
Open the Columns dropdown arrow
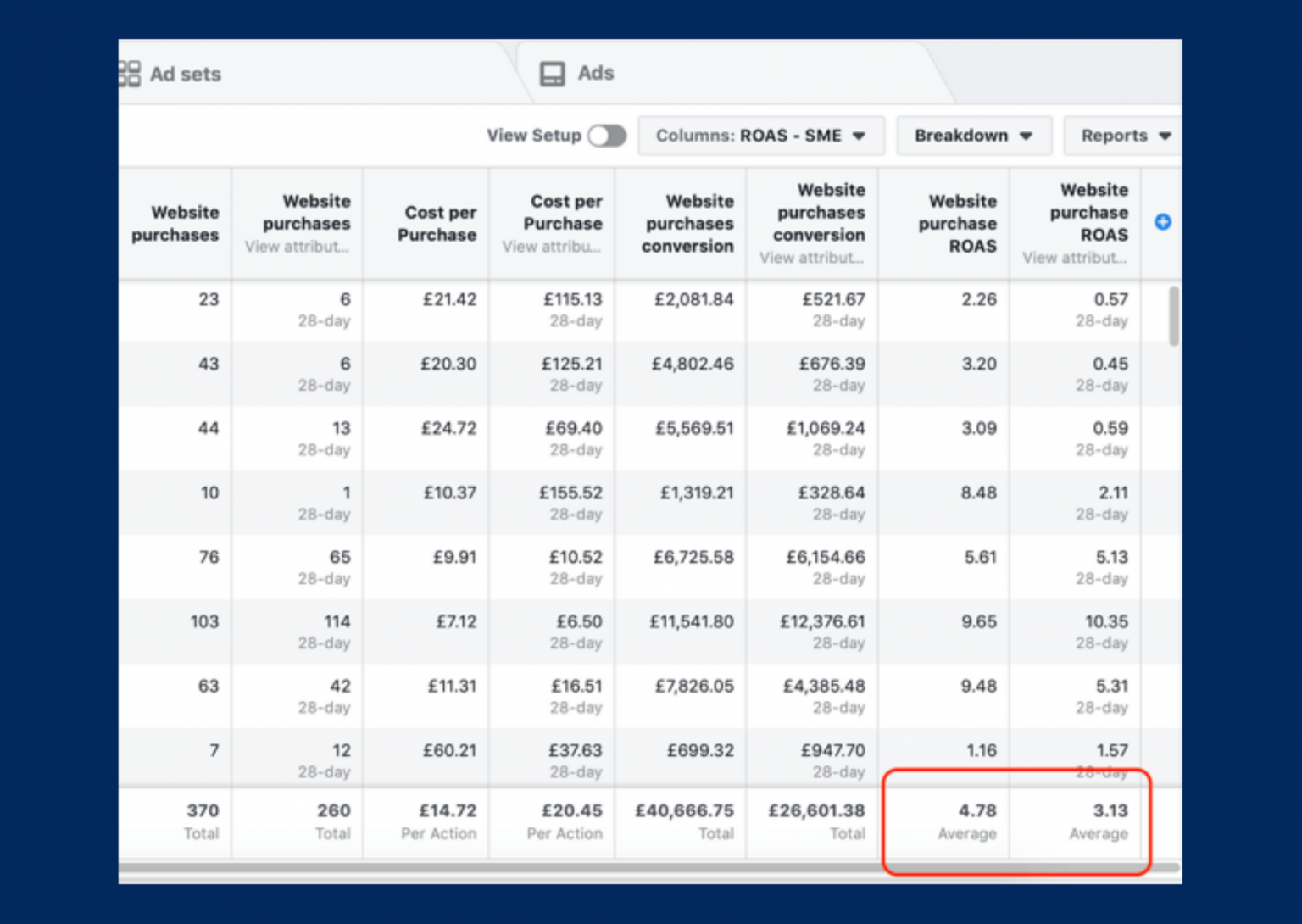point(860,136)
